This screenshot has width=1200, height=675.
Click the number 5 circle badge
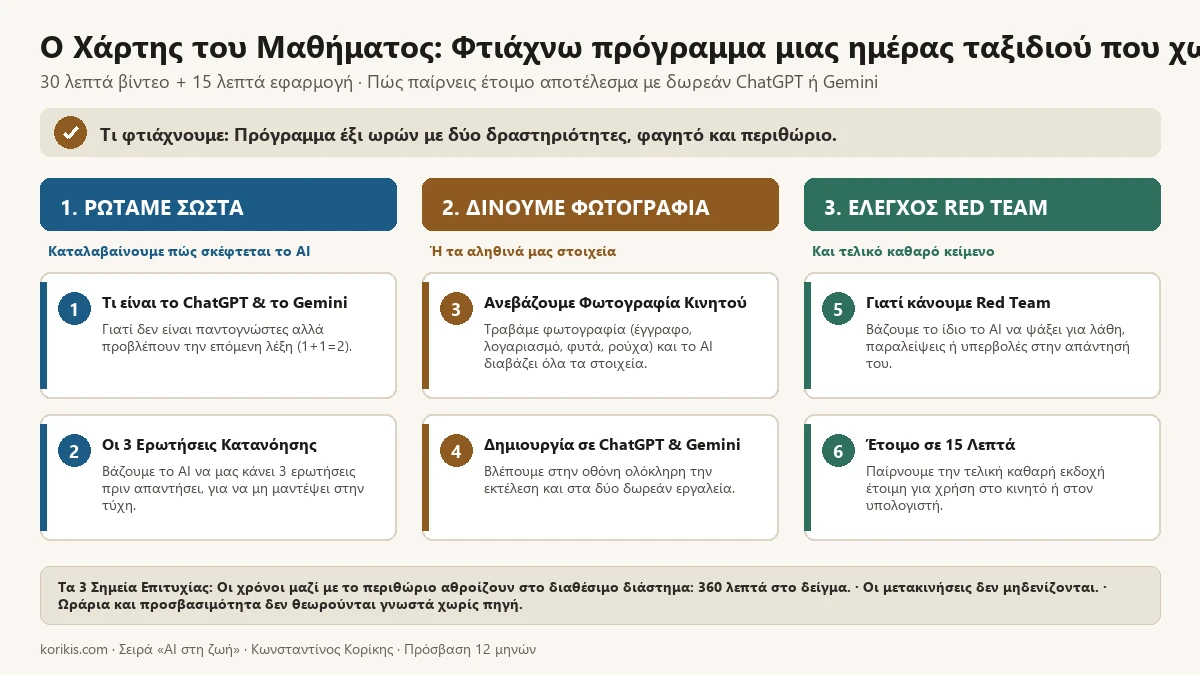(x=838, y=309)
